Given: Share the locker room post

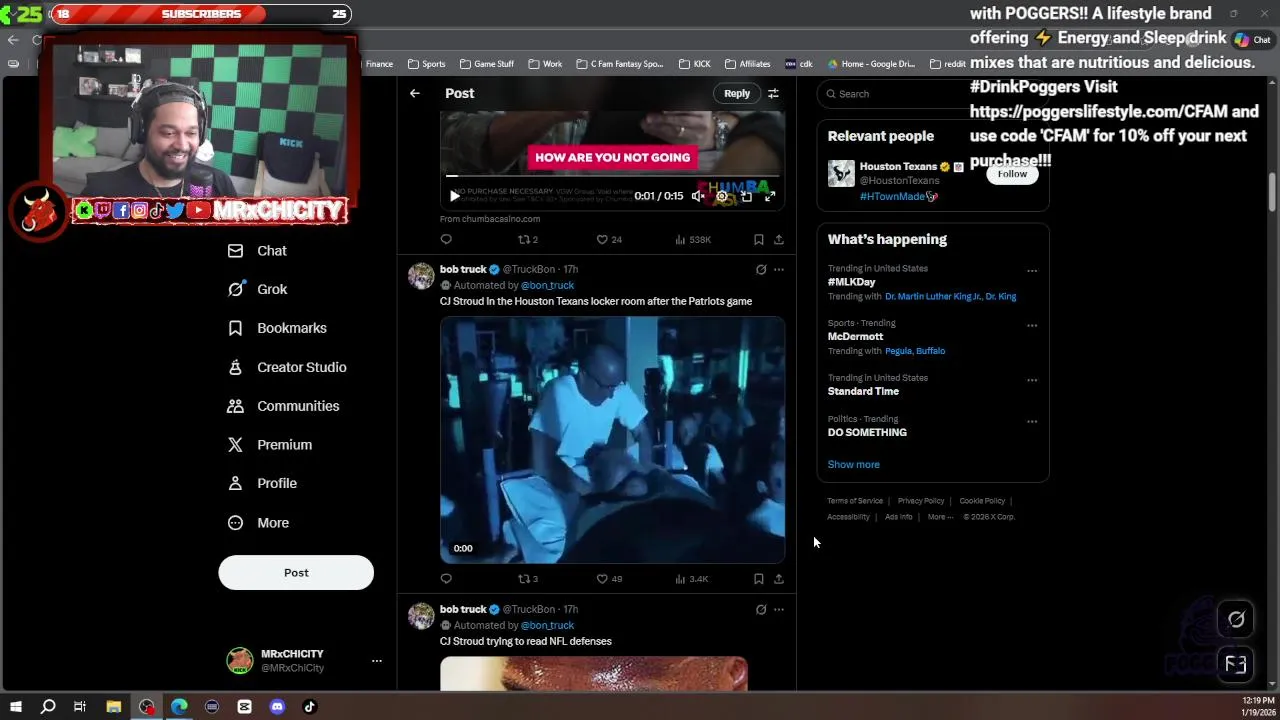Looking at the screenshot, I should (x=779, y=578).
